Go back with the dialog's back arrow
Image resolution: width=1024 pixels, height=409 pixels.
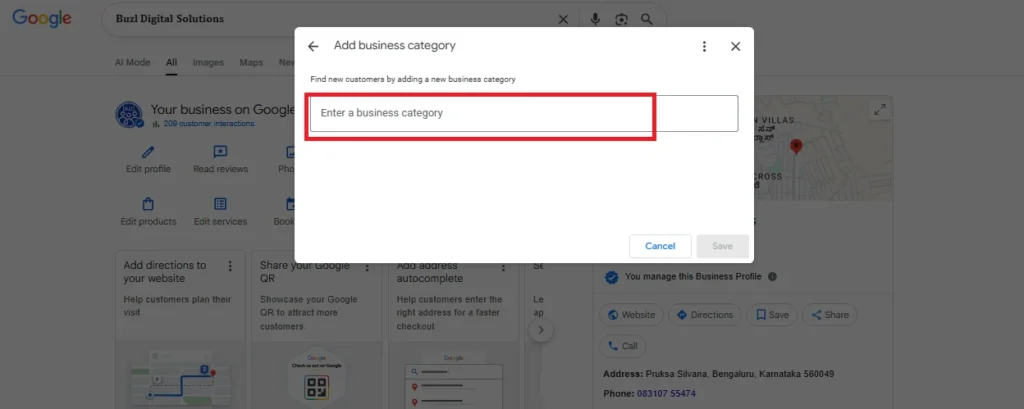coord(313,46)
